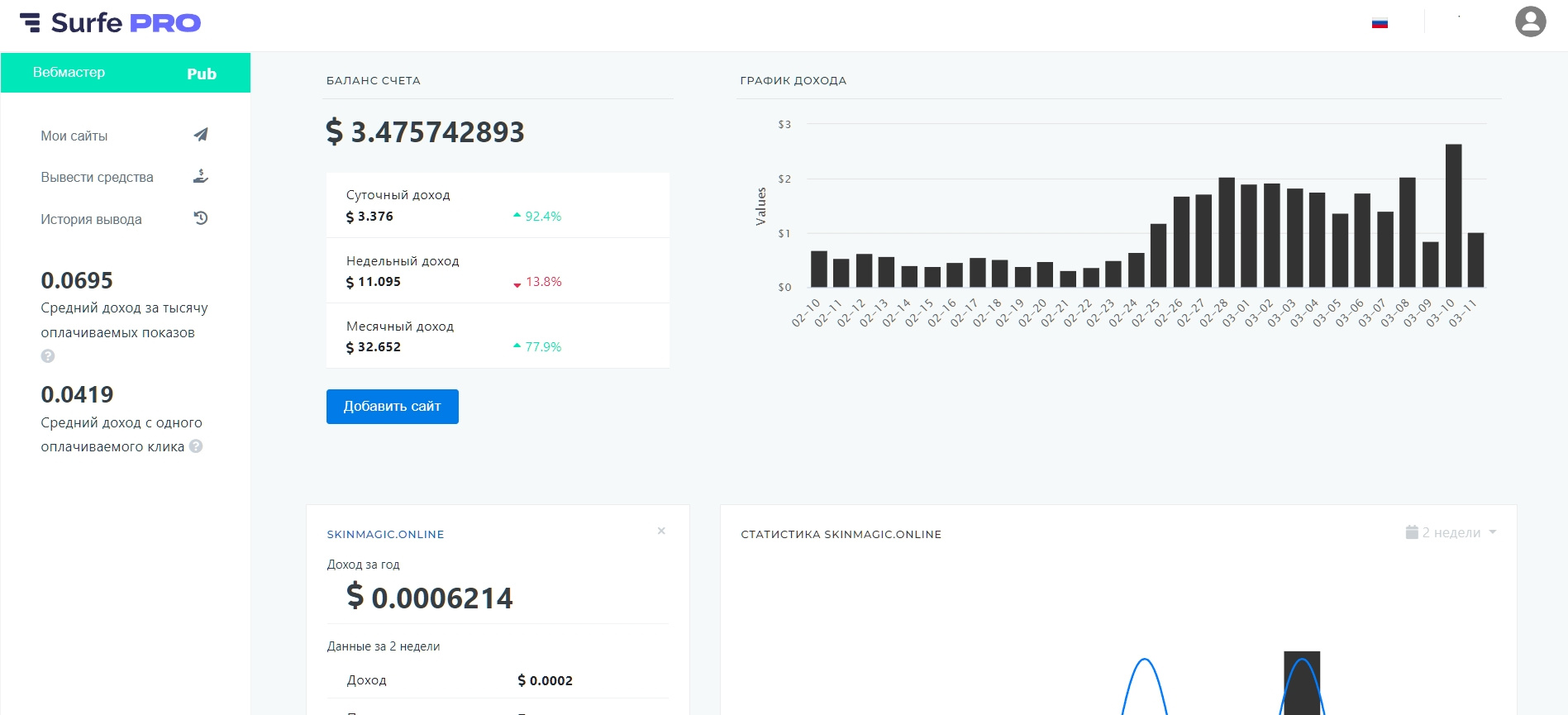Click the history clock icon beside История вывода
The width and height of the screenshot is (1568, 715).
201,218
